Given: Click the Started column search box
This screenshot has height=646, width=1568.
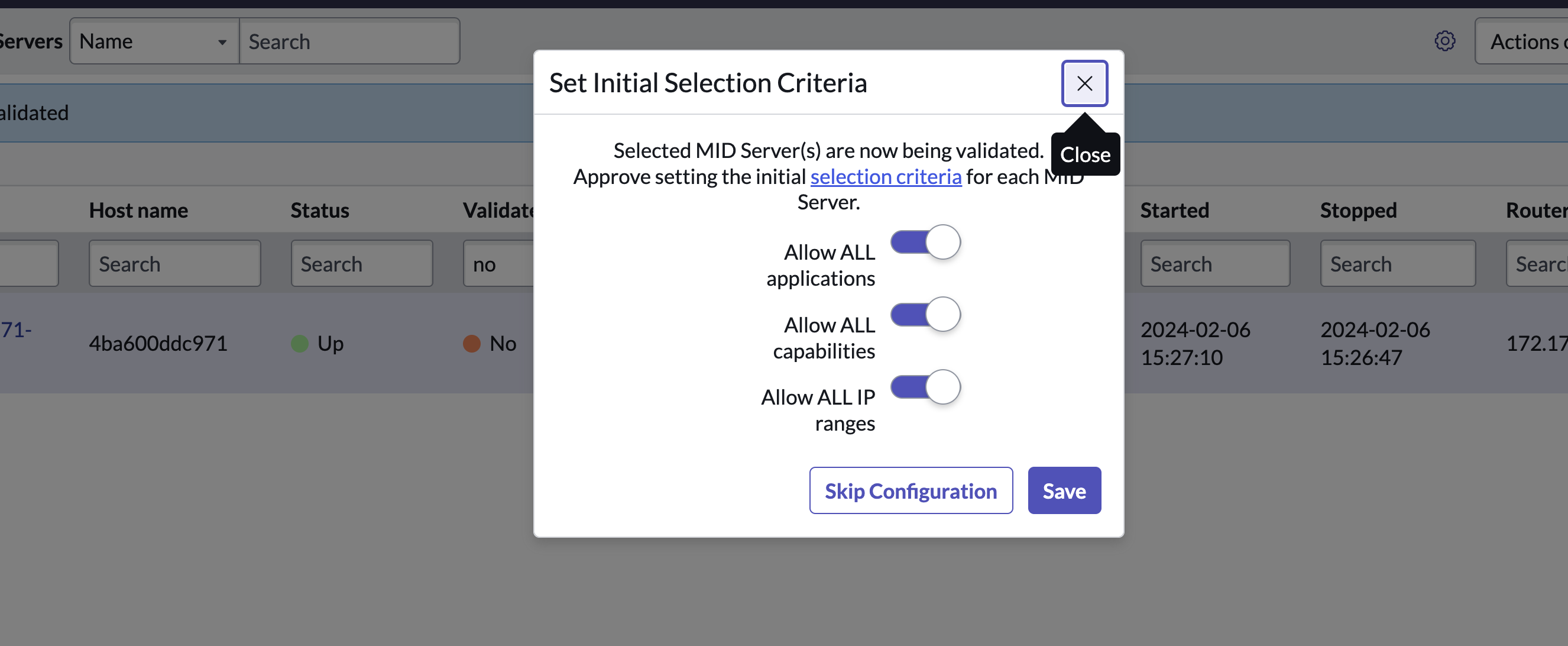Looking at the screenshot, I should [x=1214, y=264].
